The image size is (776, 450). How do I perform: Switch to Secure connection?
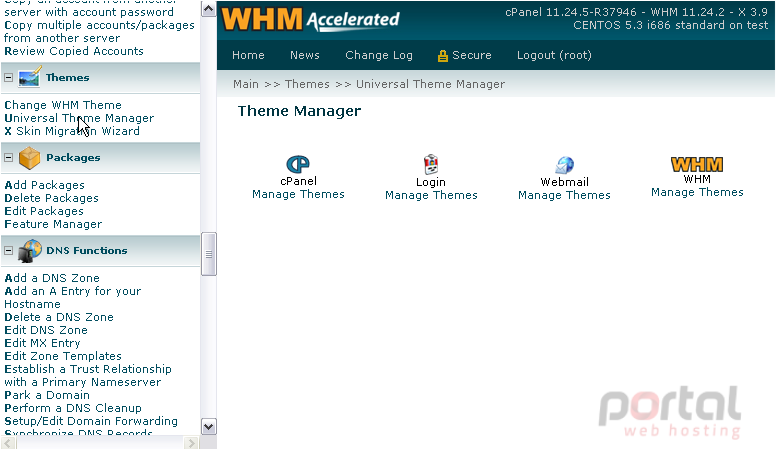point(471,55)
